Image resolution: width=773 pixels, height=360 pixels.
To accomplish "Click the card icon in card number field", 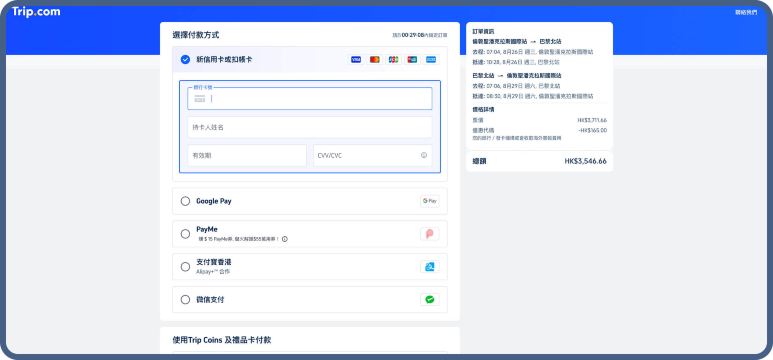I will 200,99.
